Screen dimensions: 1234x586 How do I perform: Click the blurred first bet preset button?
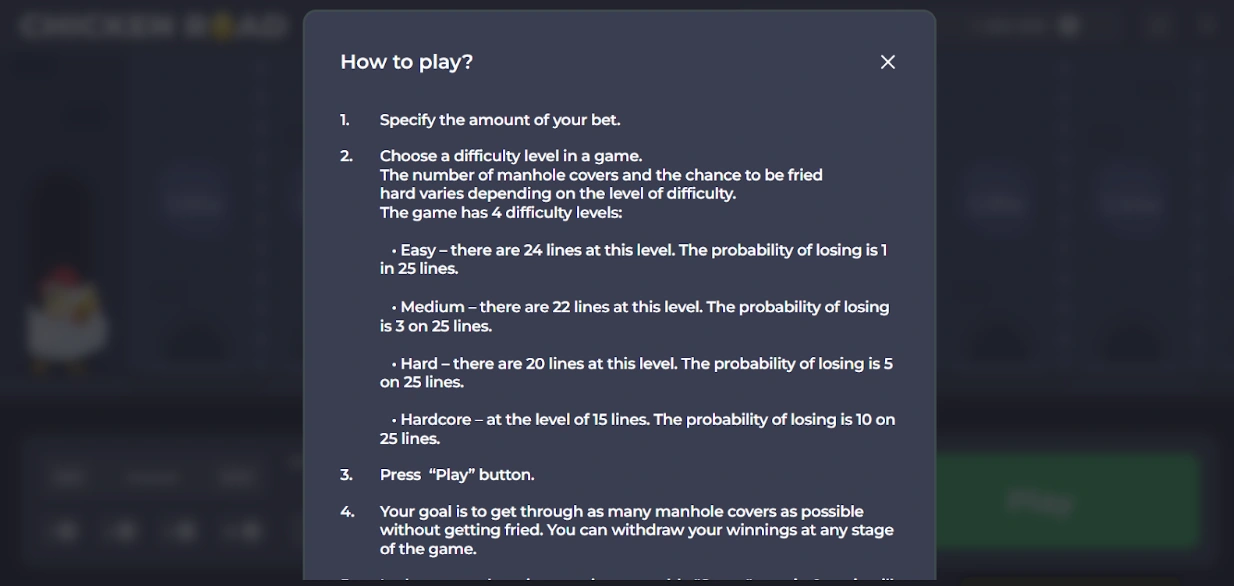64,530
